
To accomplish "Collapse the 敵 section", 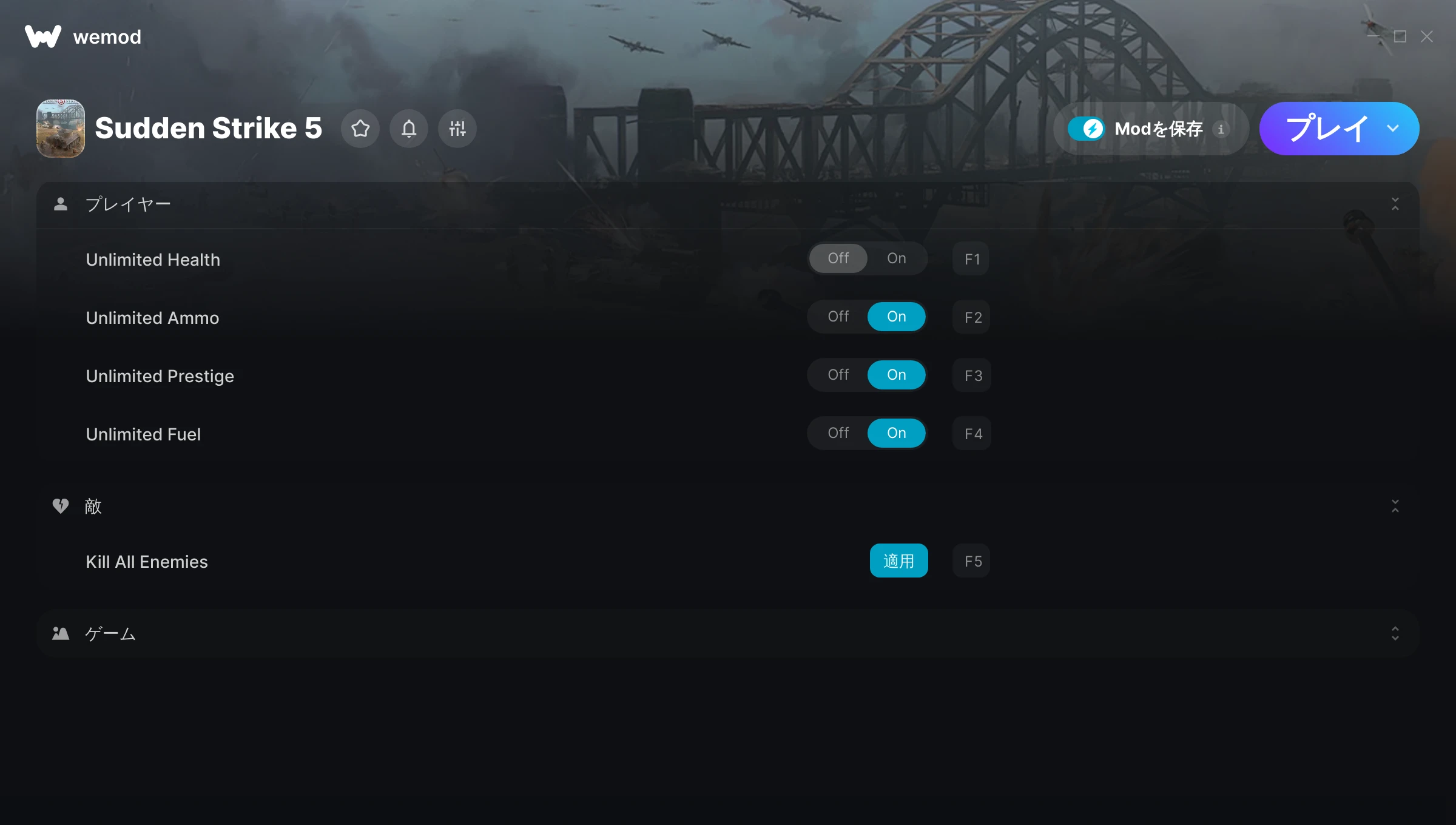I will click(1395, 506).
